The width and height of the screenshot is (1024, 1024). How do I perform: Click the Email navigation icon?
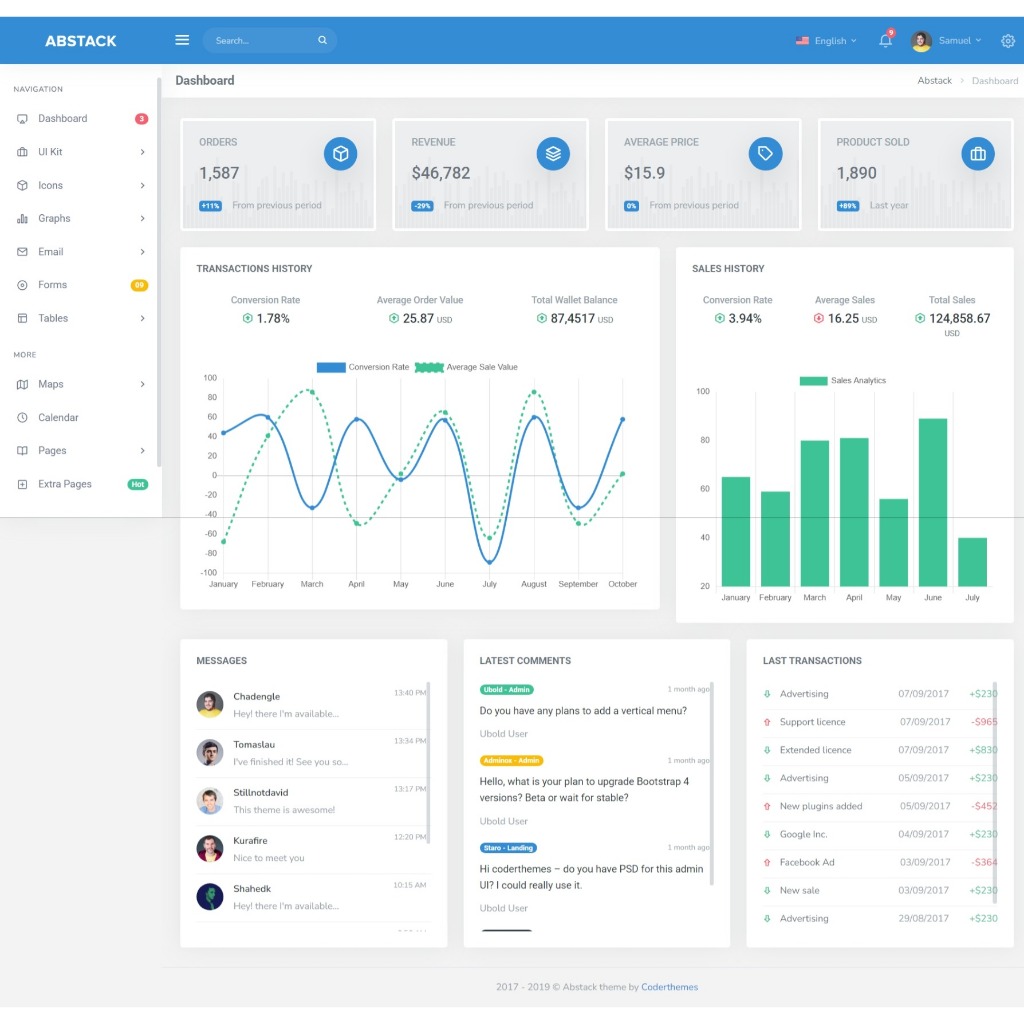tap(23, 251)
